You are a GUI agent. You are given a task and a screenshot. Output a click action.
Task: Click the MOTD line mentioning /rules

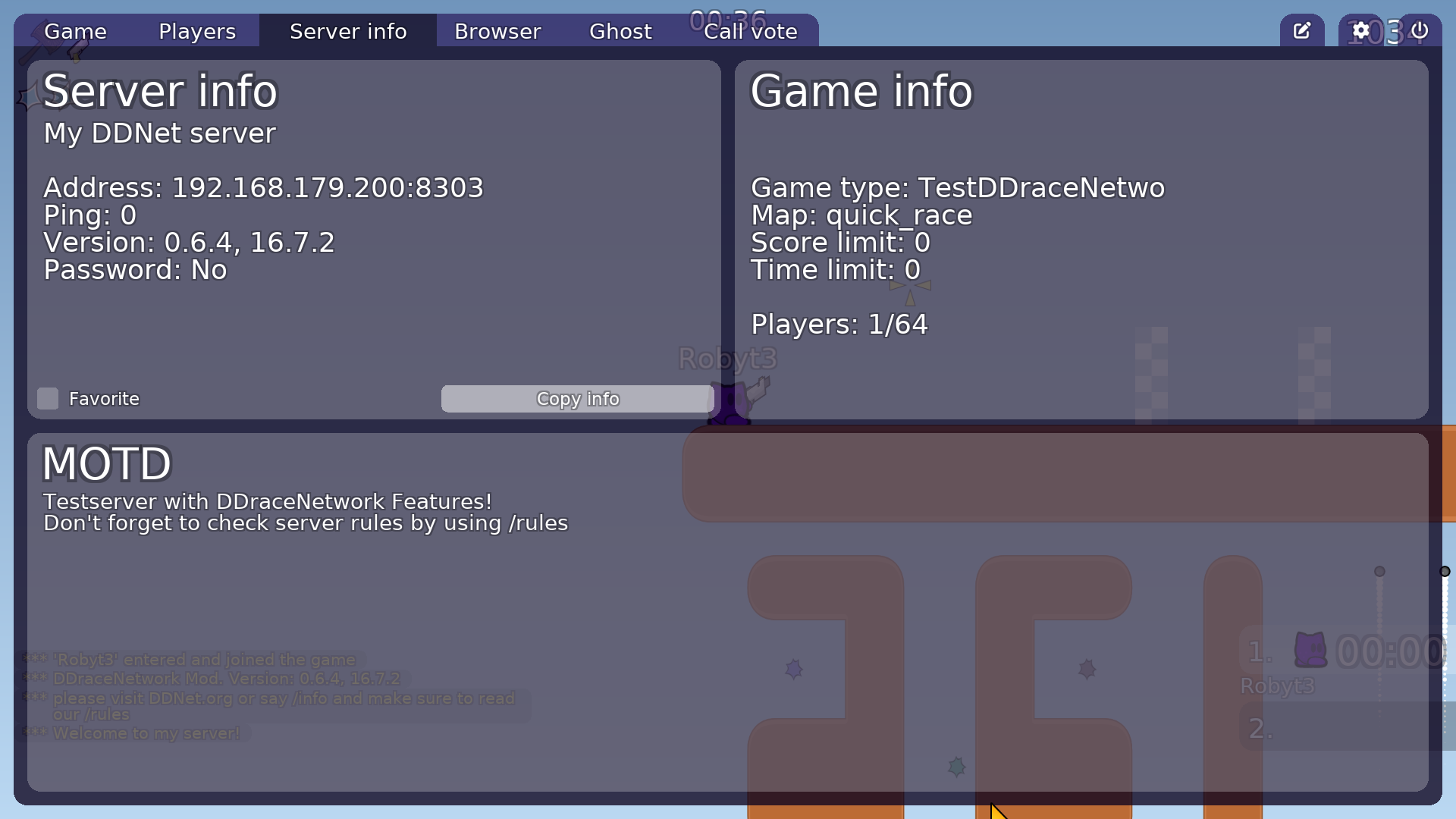(306, 524)
